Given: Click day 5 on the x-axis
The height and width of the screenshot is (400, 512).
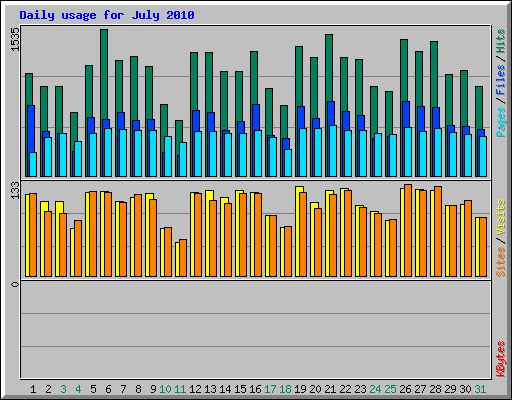Looking at the screenshot, I should [x=93, y=389].
